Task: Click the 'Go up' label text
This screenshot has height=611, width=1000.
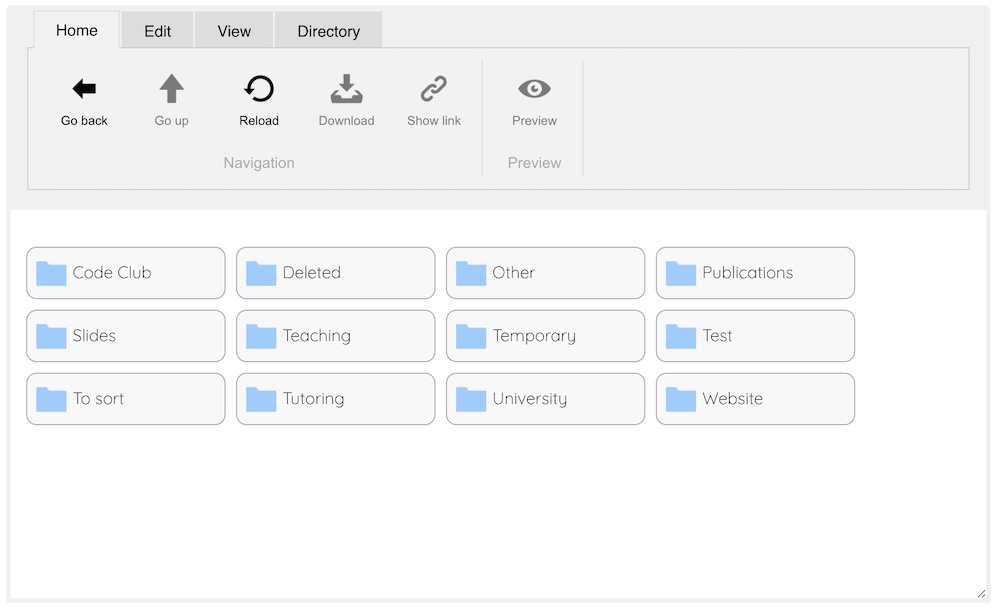Action: click(172, 121)
